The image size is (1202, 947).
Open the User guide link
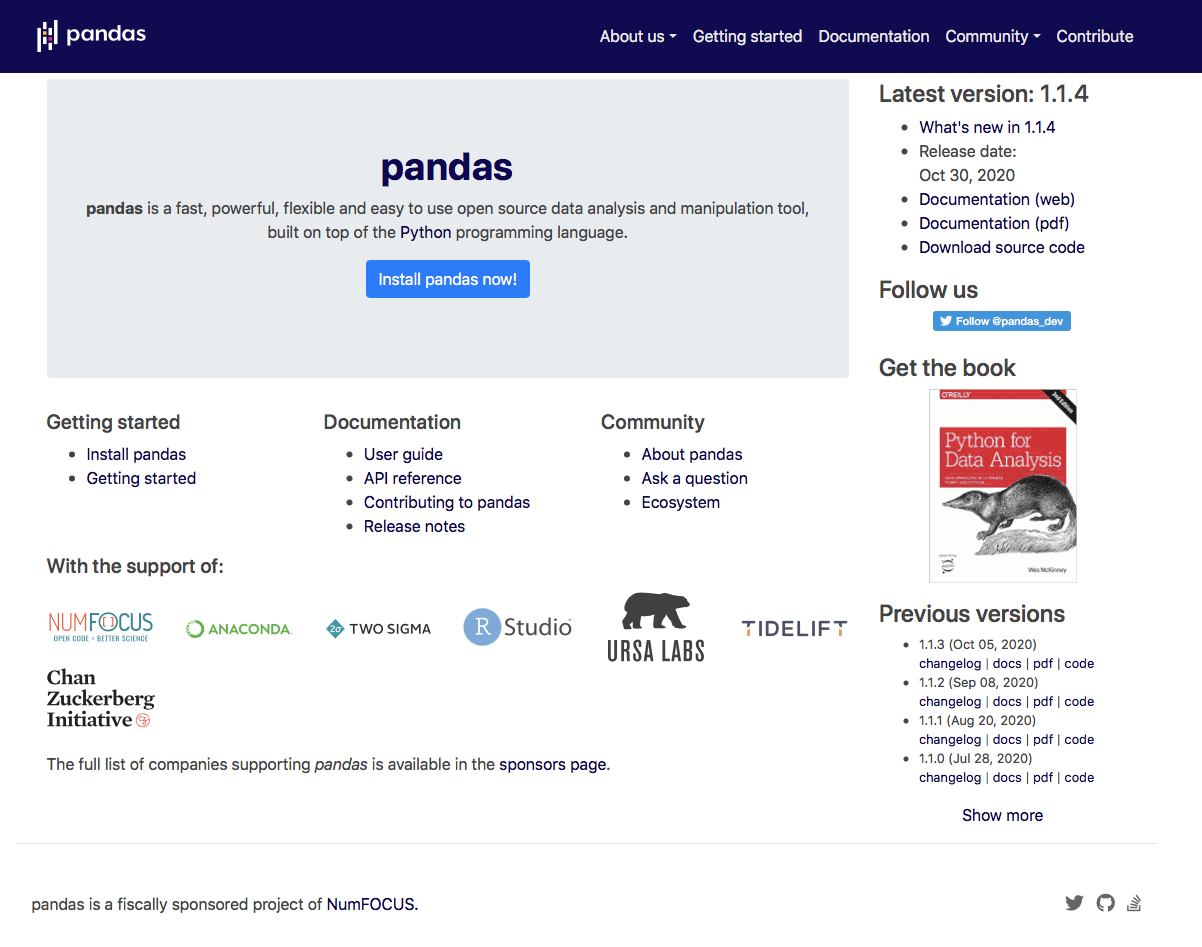tap(403, 454)
